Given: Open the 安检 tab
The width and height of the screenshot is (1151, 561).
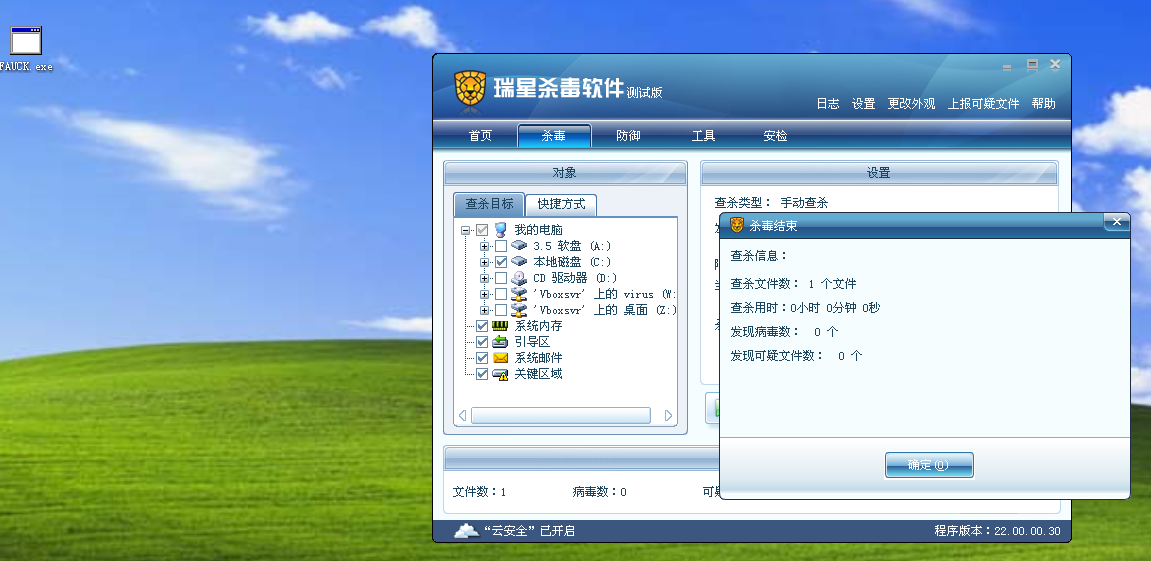Looking at the screenshot, I should click(x=775, y=136).
